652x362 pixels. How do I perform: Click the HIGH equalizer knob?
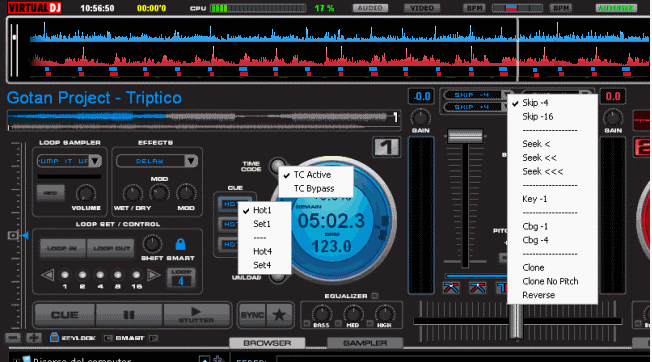385,314
